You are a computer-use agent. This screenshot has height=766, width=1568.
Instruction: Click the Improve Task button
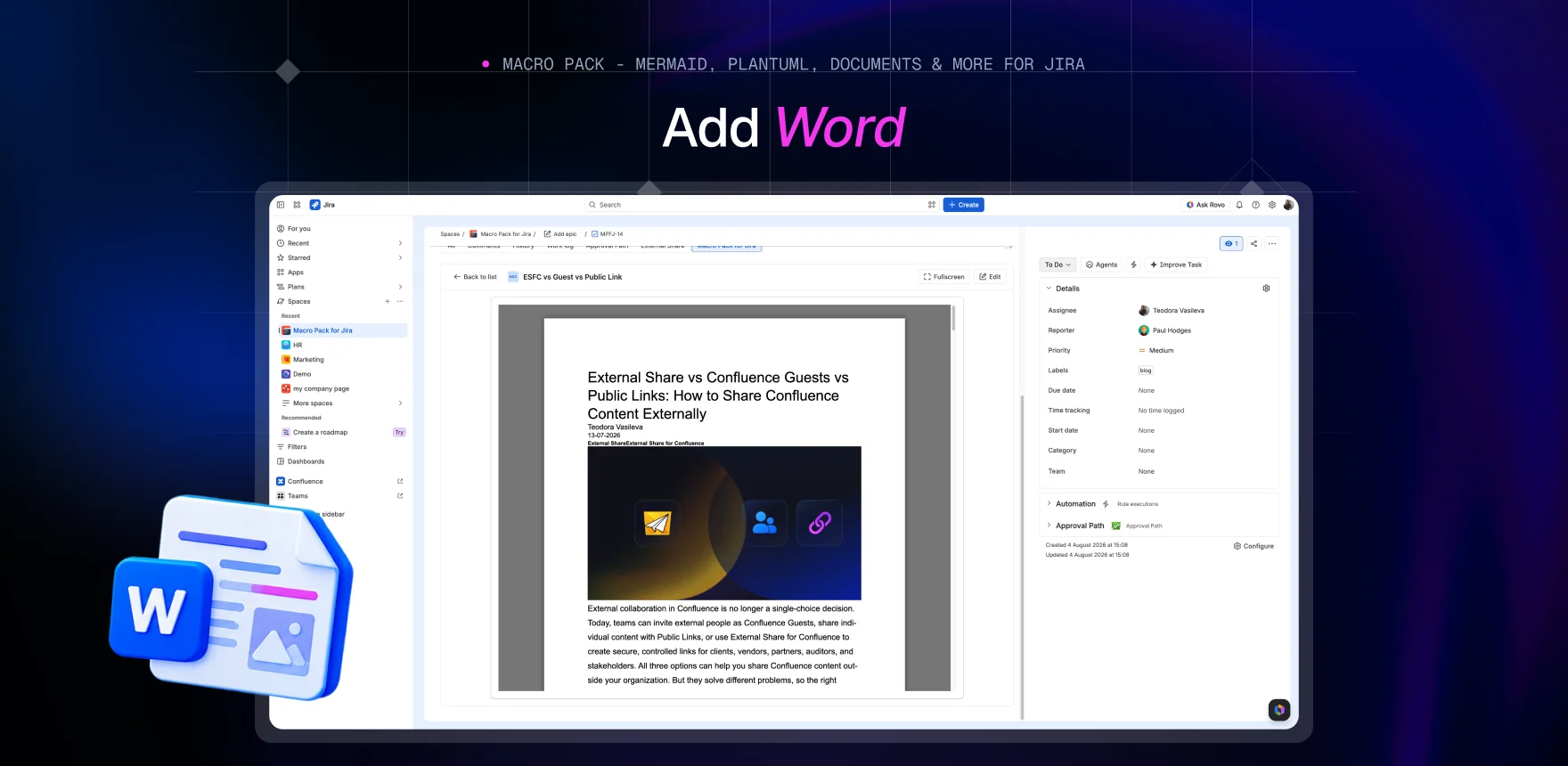coord(1176,265)
